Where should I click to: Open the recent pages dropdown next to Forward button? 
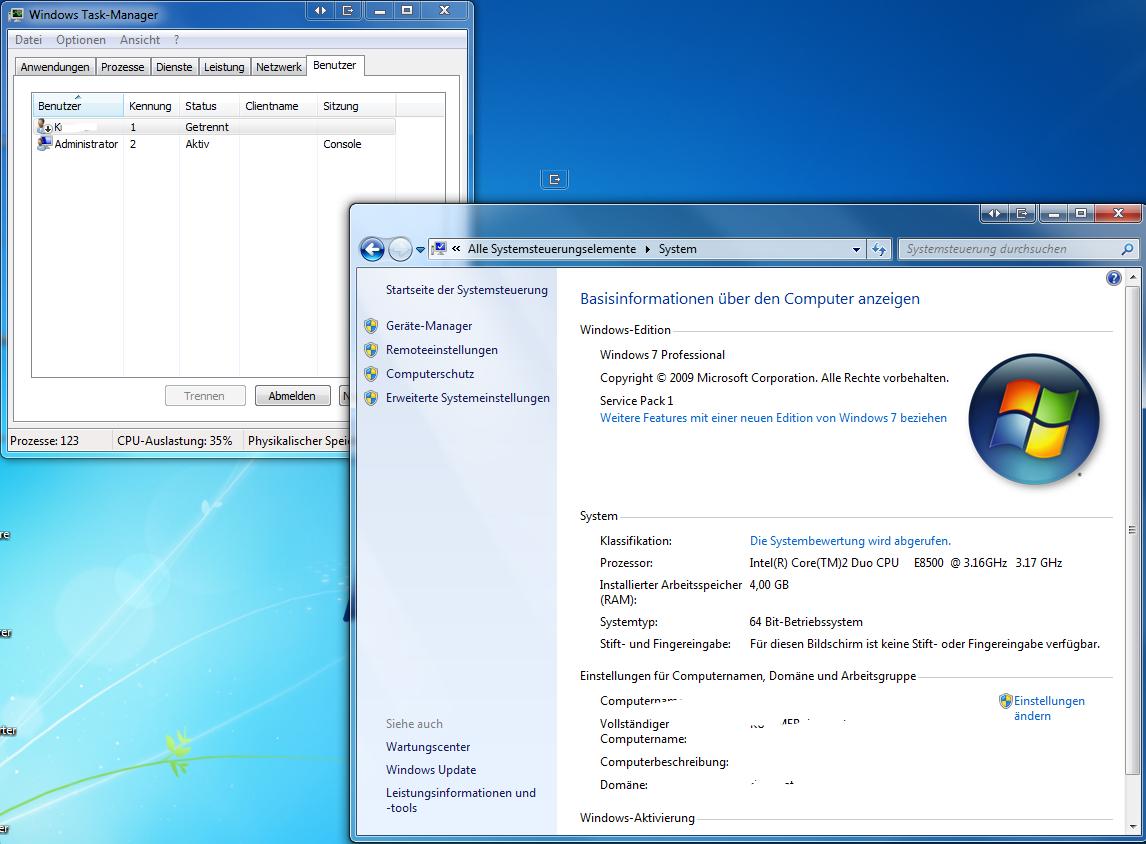pos(420,249)
